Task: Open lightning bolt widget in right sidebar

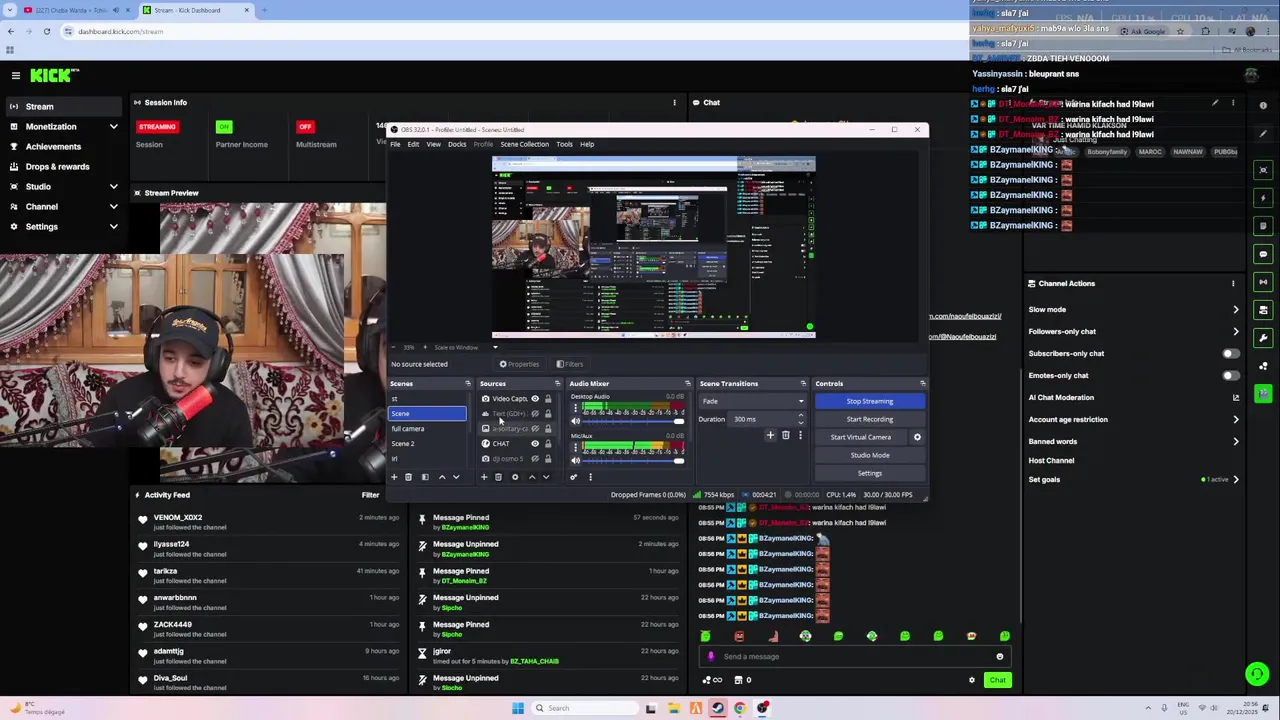Action: pos(1263,198)
